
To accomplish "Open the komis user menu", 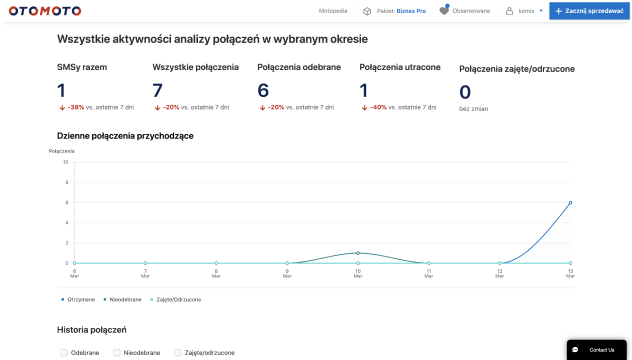I will coord(526,11).
